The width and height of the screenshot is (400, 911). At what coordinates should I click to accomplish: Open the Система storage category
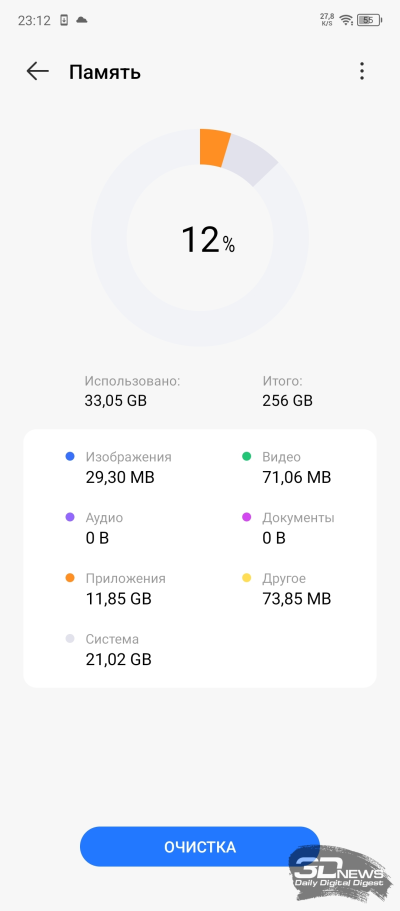(109, 650)
